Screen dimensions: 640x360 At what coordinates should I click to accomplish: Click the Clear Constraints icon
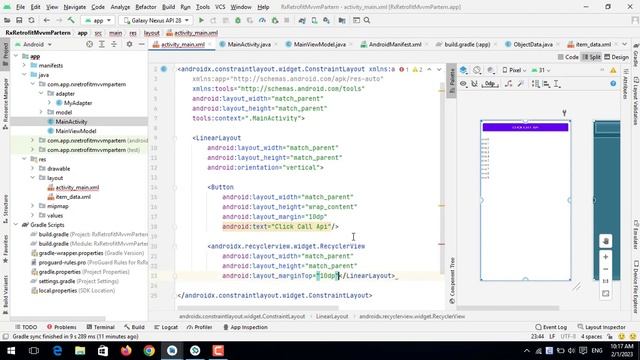point(509,84)
